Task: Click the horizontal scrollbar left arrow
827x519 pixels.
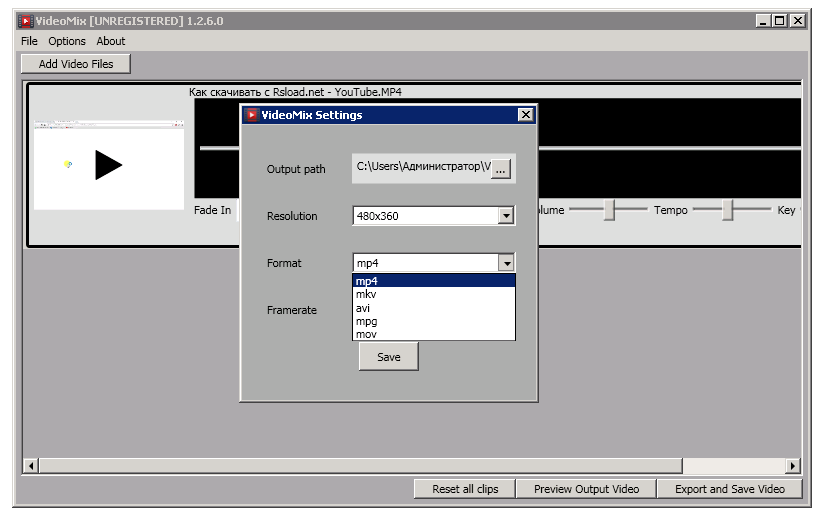Action: (31, 466)
